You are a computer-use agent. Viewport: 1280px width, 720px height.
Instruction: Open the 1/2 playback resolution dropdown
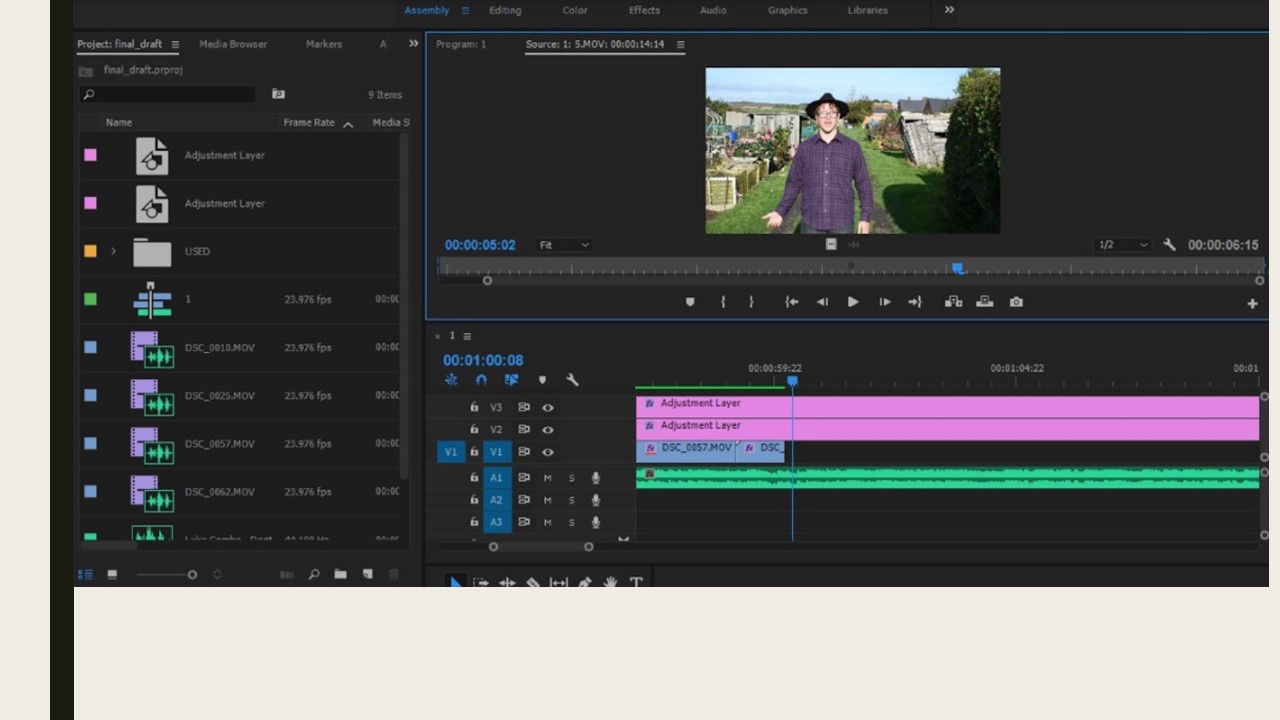click(1122, 245)
